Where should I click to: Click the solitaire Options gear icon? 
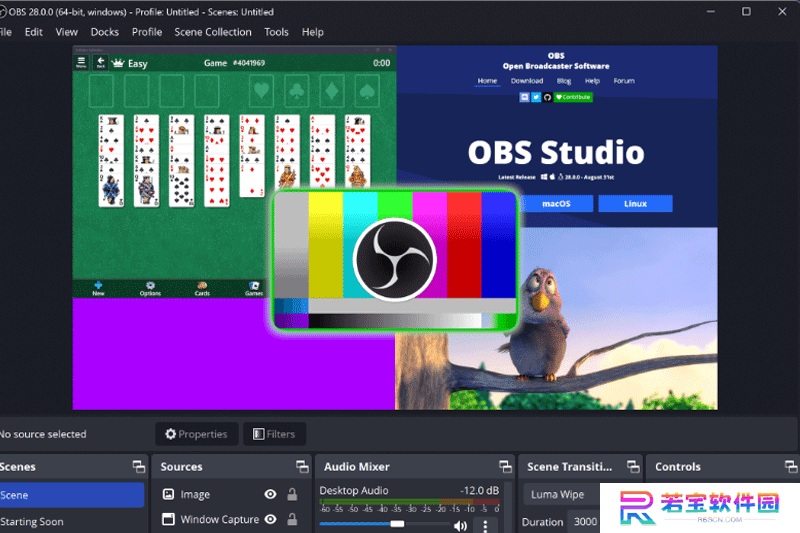[150, 288]
